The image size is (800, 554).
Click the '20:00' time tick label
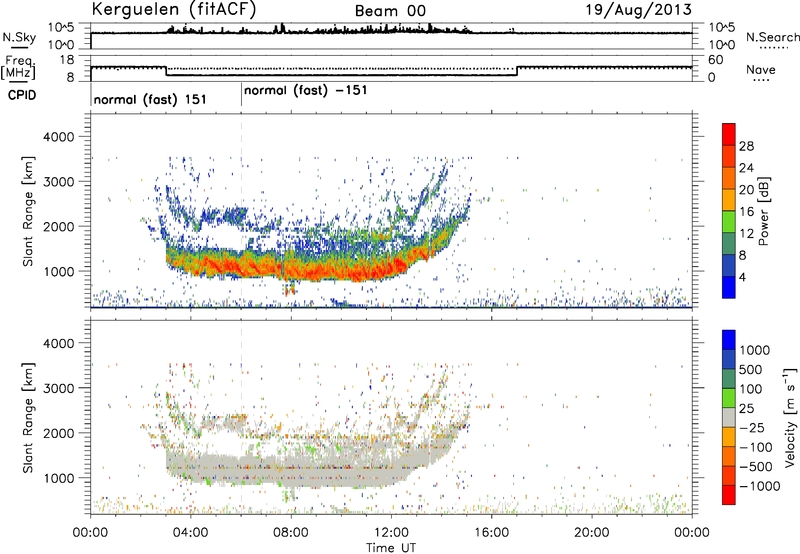tap(591, 533)
